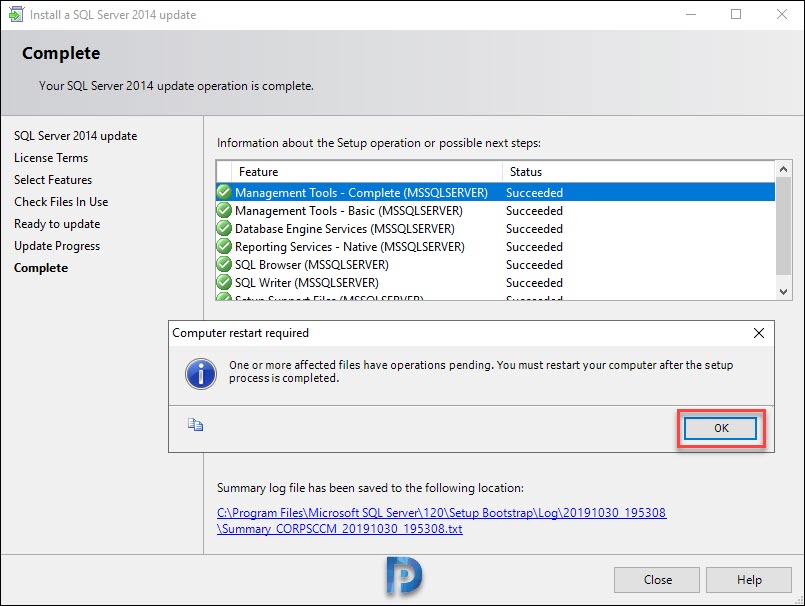Select the Management Tools - Basic row

[x=495, y=211]
